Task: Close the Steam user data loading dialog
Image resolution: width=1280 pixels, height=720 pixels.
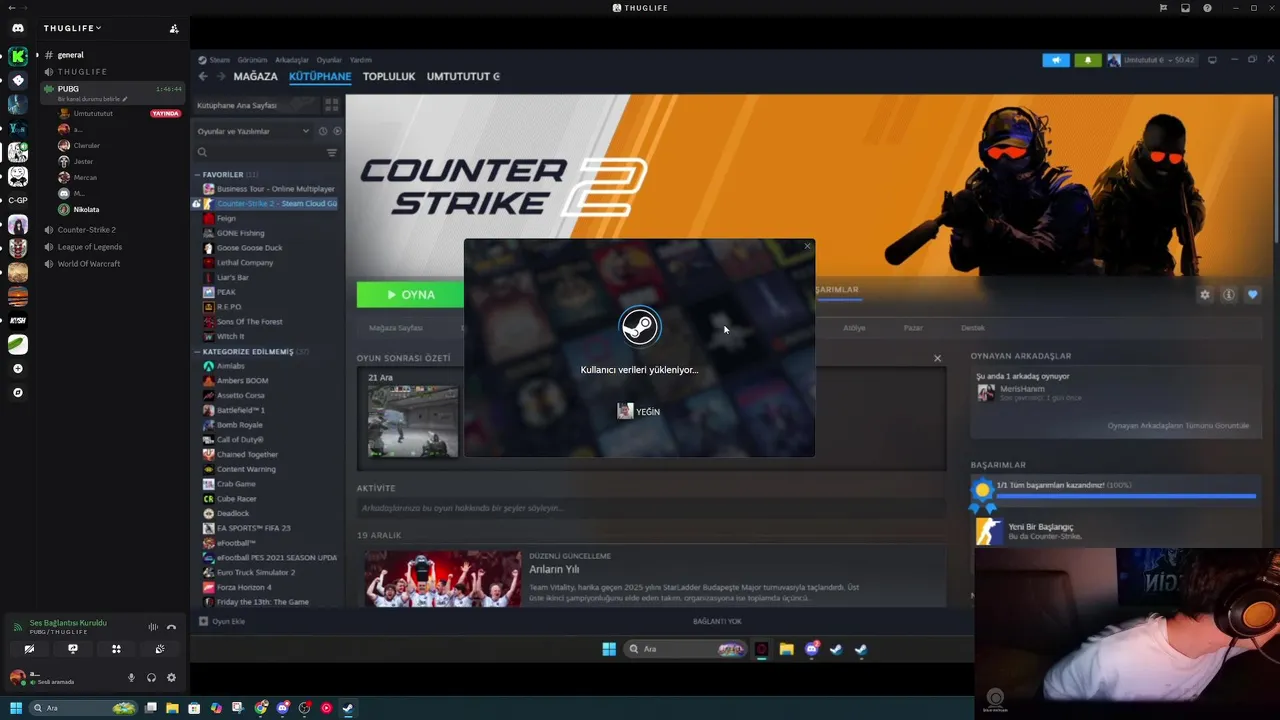Action: point(808,246)
